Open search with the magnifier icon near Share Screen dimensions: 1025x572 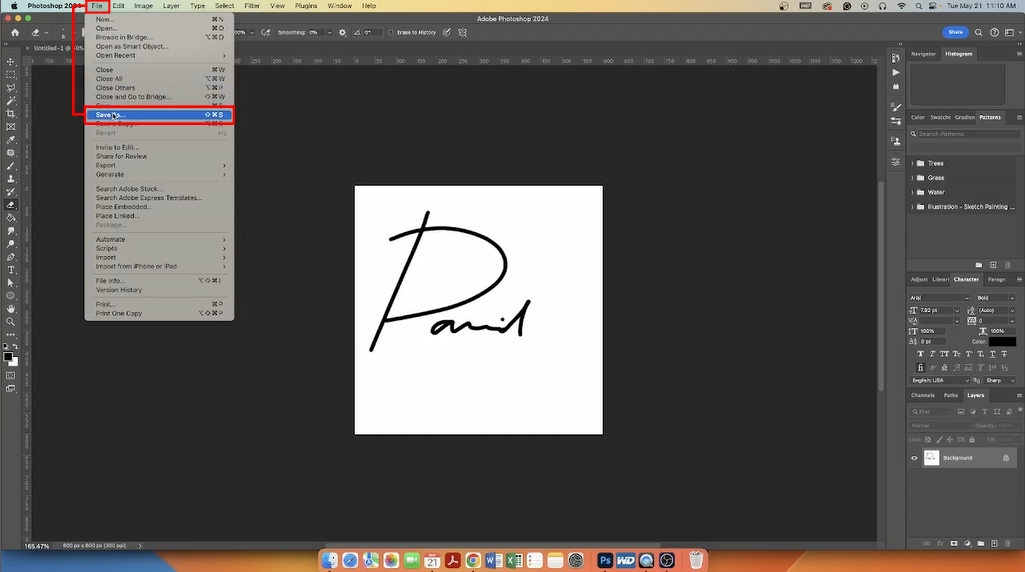pyautogui.click(x=979, y=32)
